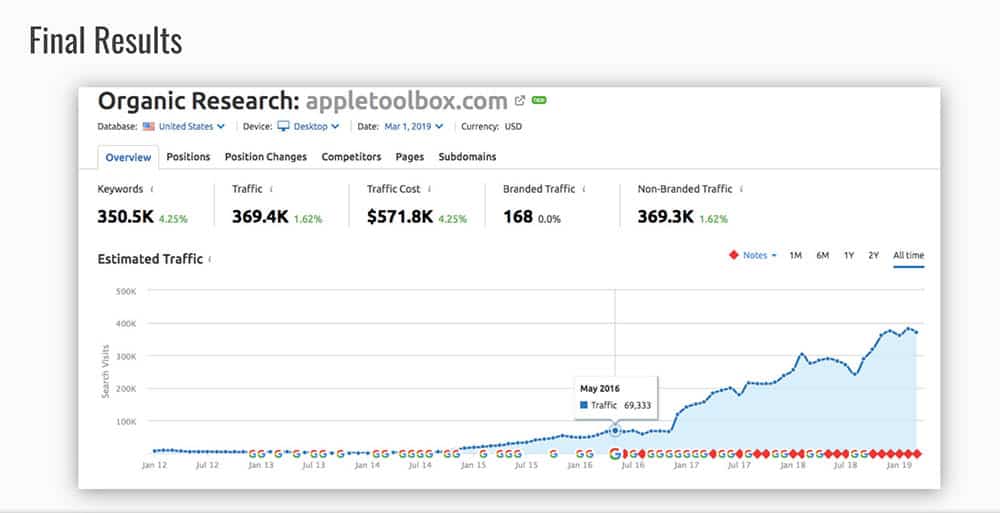
Task: Click the 300K y-axis label
Action: [x=126, y=357]
